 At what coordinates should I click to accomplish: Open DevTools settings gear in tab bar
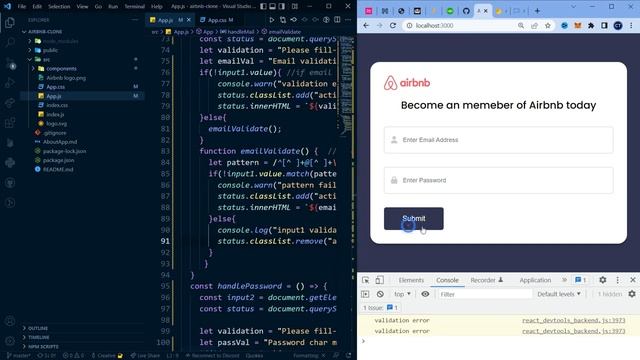pyautogui.click(x=602, y=280)
